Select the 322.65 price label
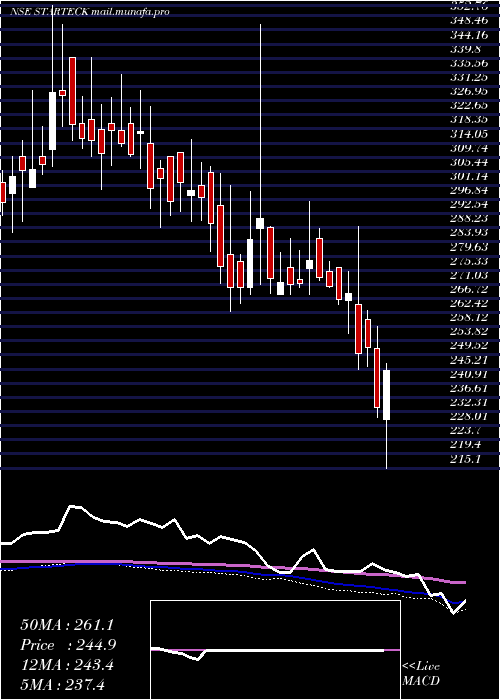 (x=468, y=105)
